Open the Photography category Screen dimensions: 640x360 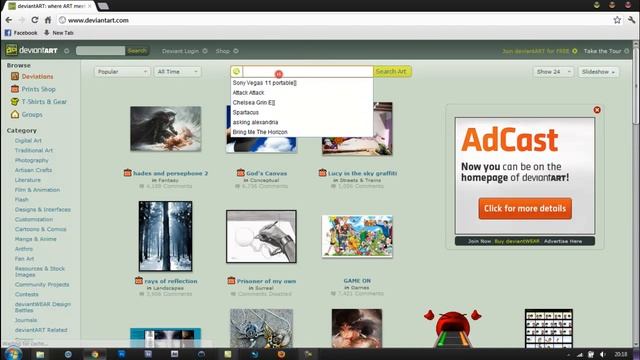(x=31, y=160)
